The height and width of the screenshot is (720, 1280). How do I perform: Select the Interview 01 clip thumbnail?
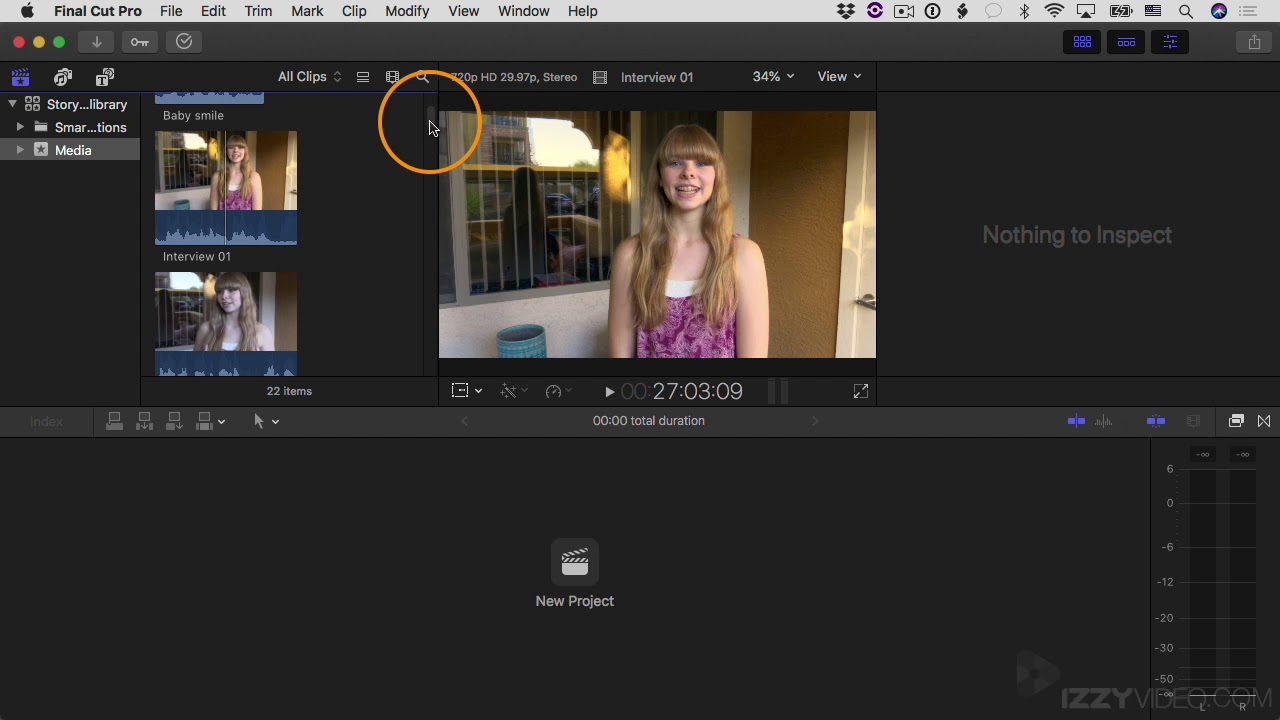[226, 188]
